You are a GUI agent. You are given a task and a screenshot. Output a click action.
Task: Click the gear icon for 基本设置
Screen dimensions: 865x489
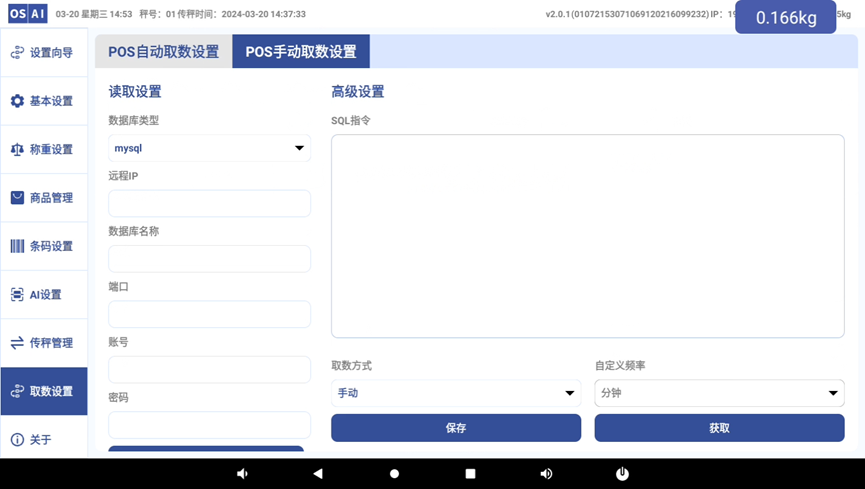17,101
